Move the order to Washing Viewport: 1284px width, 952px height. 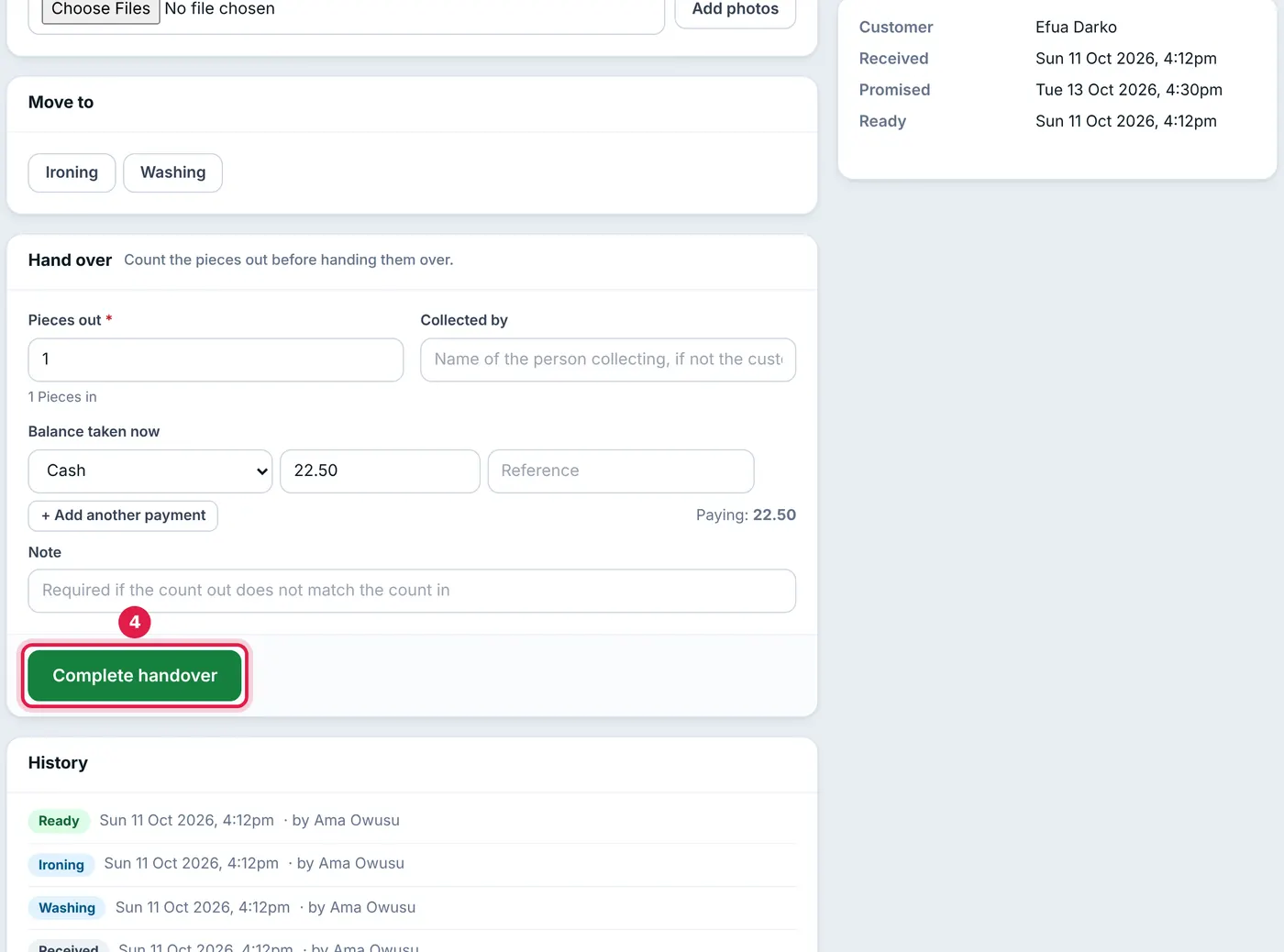point(172,172)
